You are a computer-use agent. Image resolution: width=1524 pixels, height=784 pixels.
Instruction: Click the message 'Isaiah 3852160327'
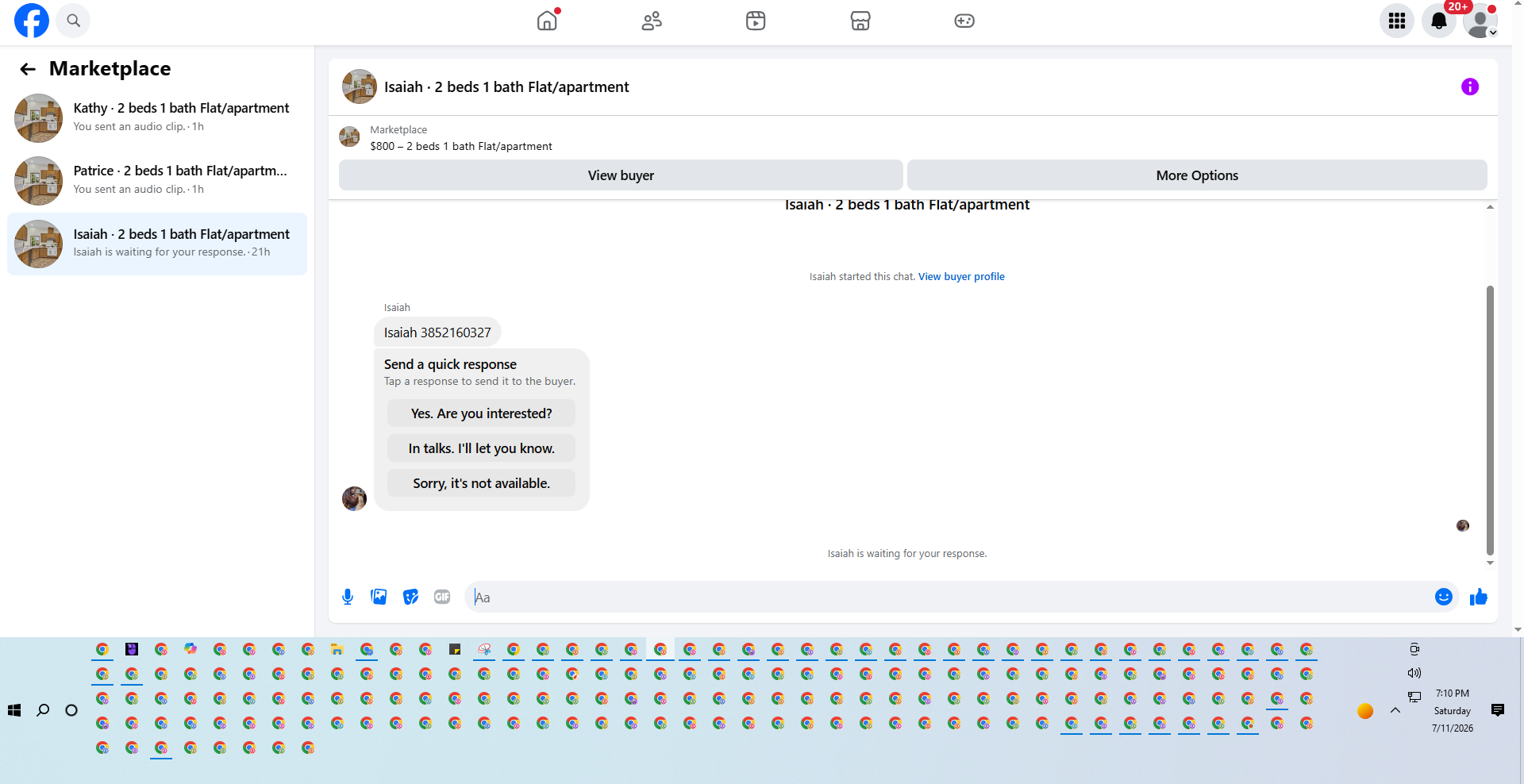point(437,332)
